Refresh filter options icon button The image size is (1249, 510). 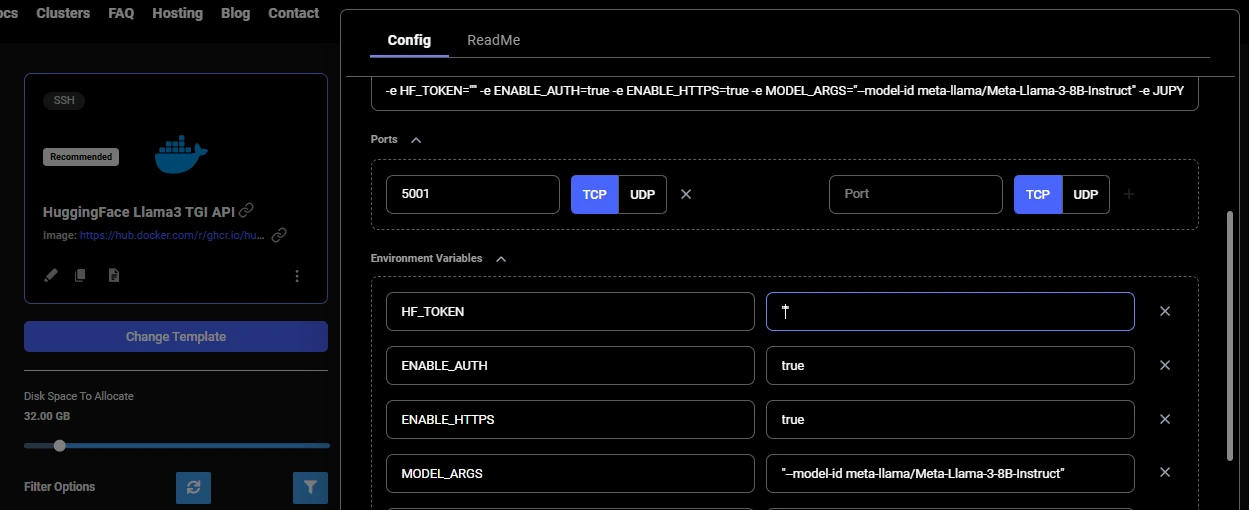pyautogui.click(x=193, y=487)
